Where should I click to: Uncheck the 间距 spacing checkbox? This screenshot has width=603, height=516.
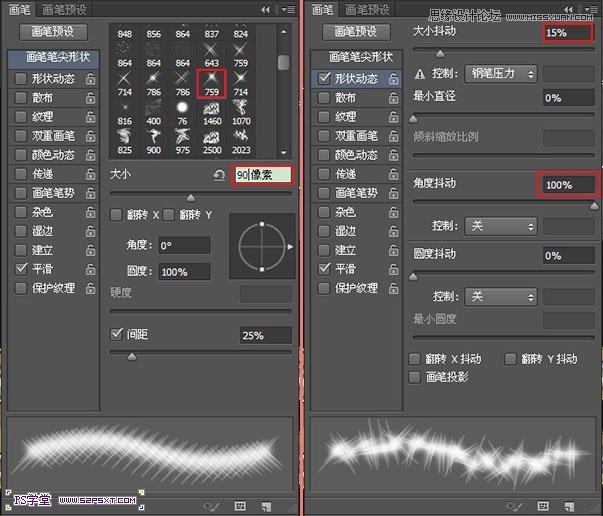tap(116, 334)
